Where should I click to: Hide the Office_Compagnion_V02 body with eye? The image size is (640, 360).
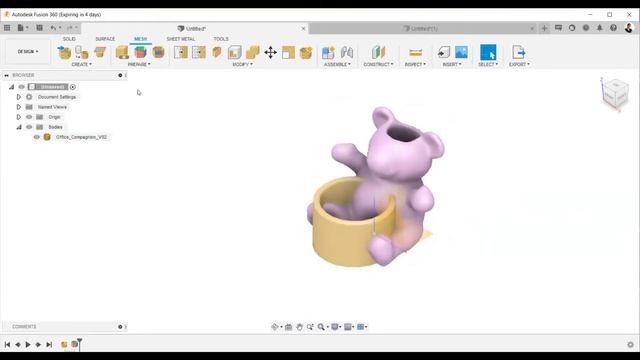point(37,137)
